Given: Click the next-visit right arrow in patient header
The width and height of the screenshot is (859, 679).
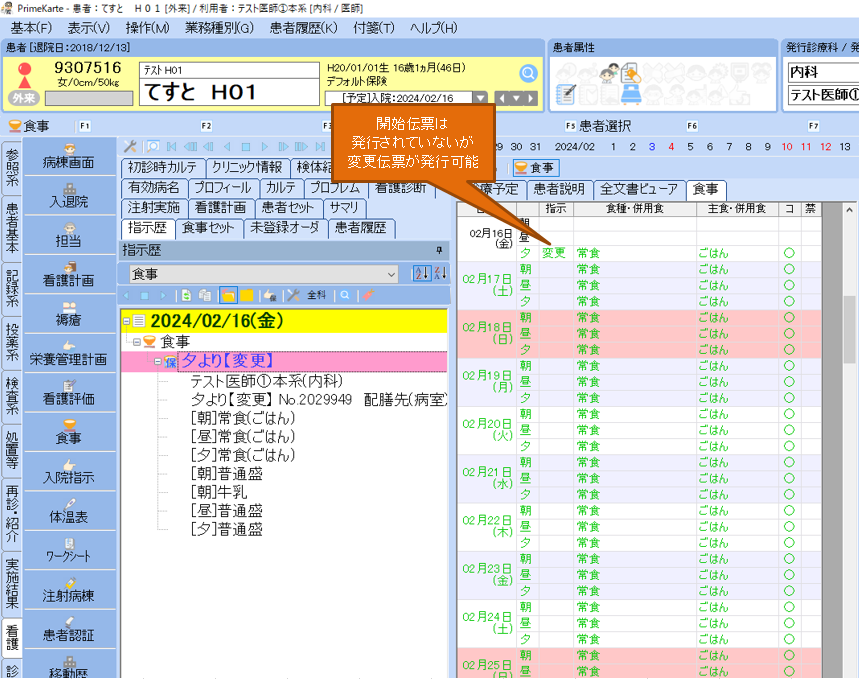Looking at the screenshot, I should point(530,99).
